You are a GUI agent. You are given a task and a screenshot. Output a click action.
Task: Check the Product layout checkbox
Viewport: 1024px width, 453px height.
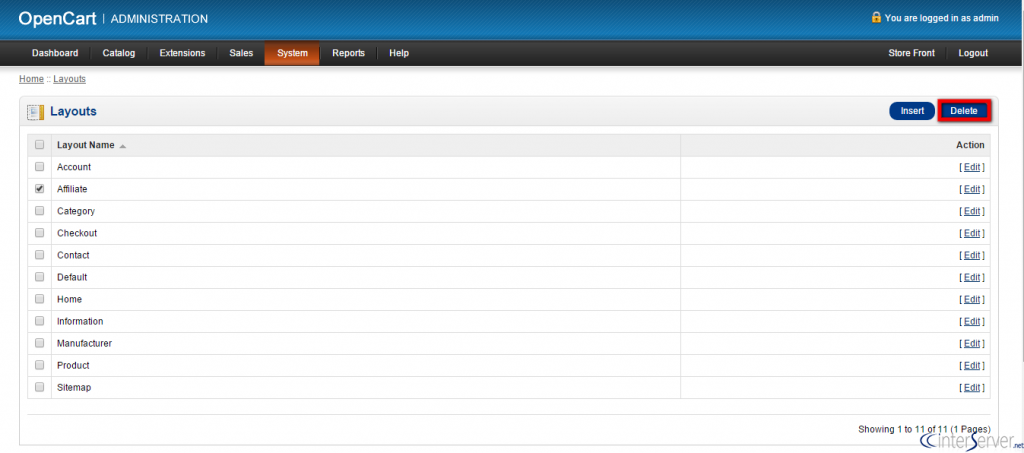39,365
